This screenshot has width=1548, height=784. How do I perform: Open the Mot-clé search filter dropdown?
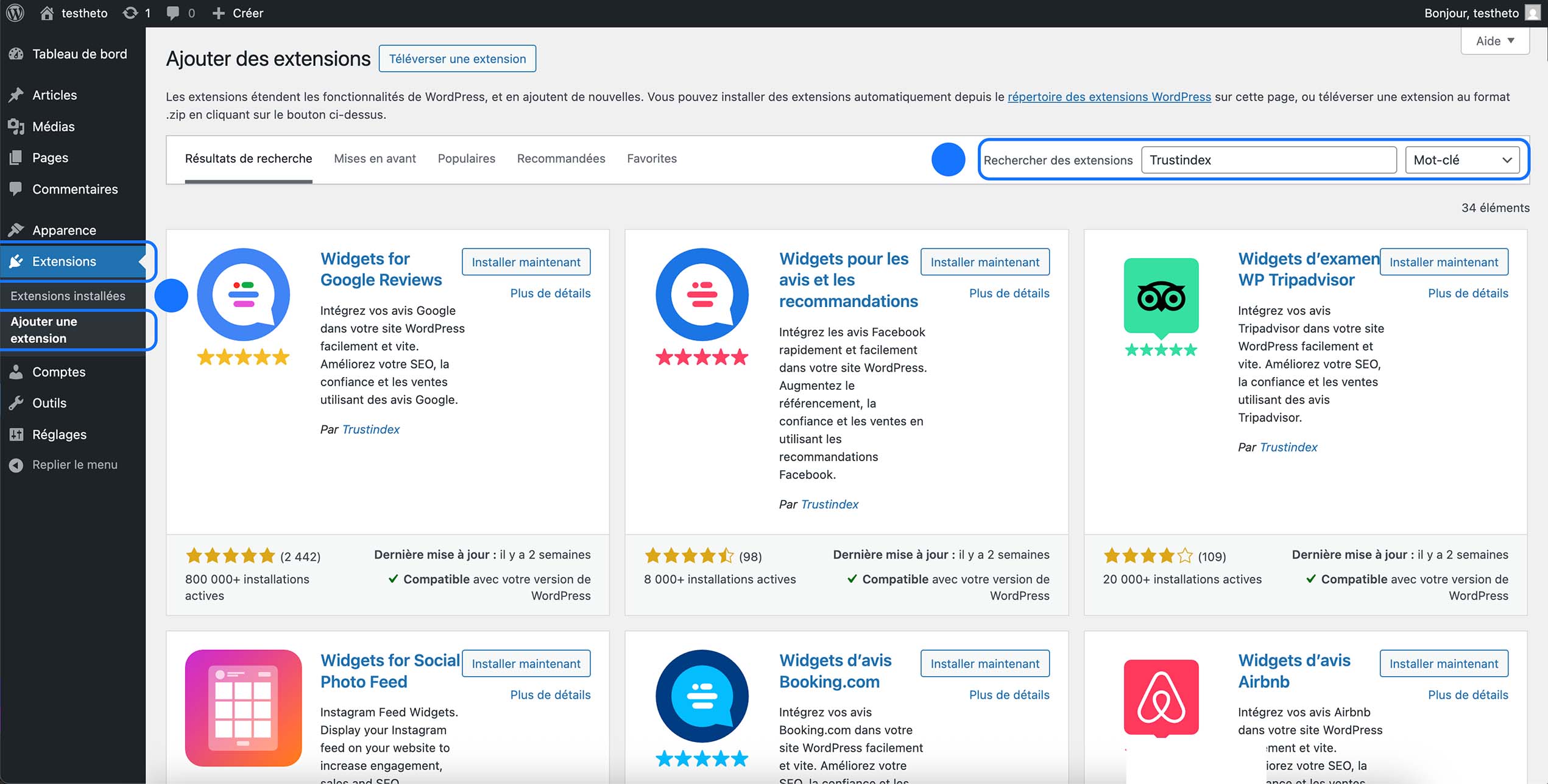pos(1463,160)
